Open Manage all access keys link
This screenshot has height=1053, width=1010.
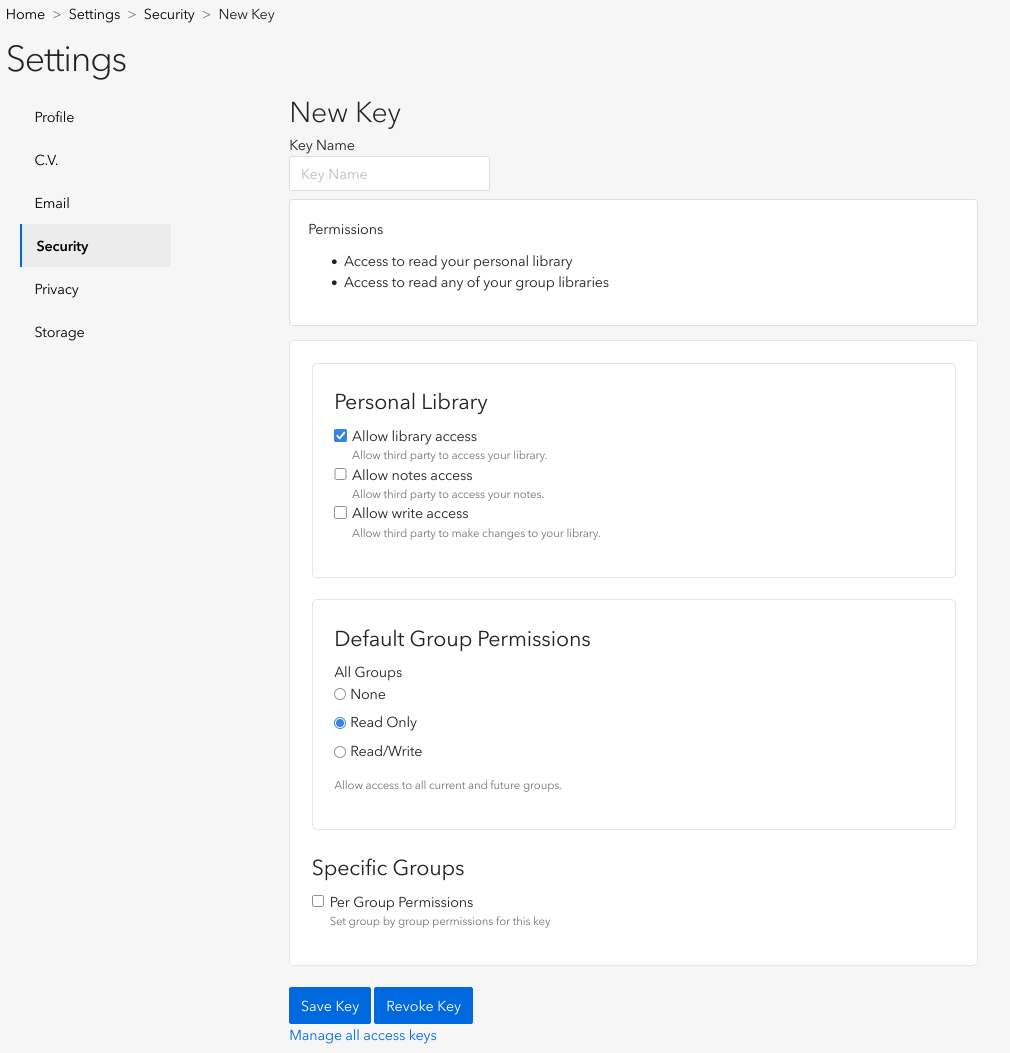pyautogui.click(x=363, y=1036)
